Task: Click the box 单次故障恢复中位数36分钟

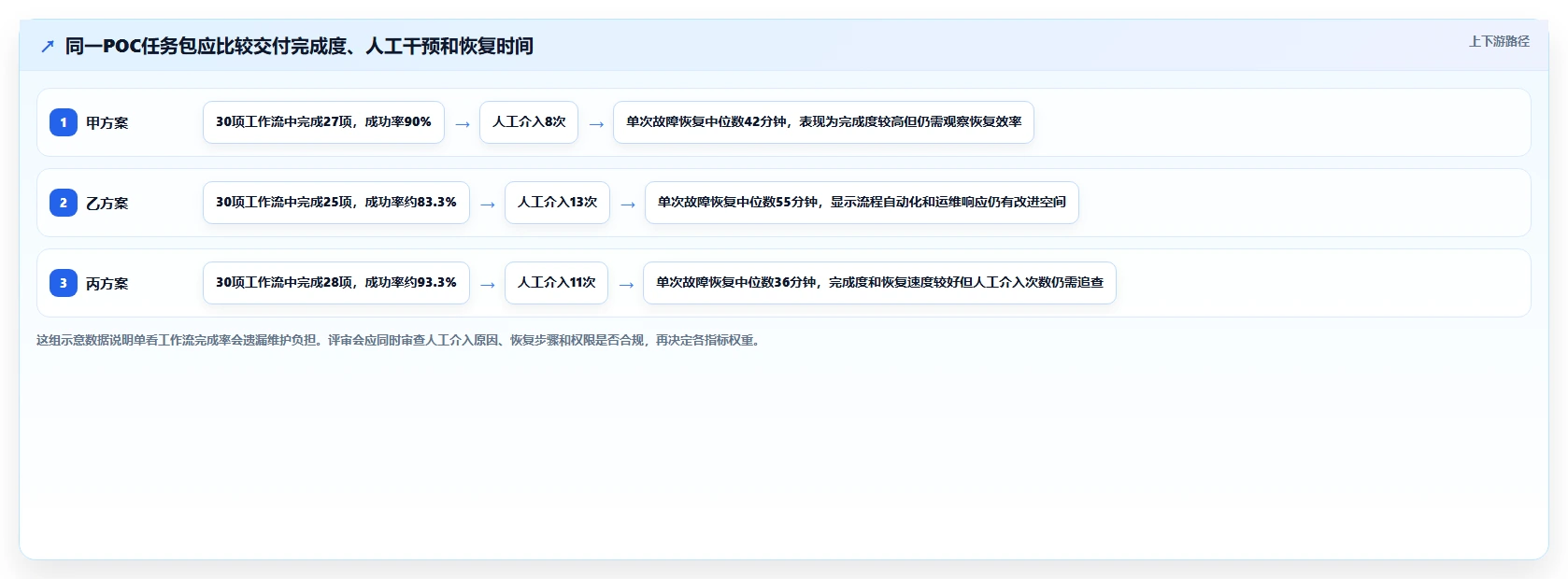Action: 879,283
